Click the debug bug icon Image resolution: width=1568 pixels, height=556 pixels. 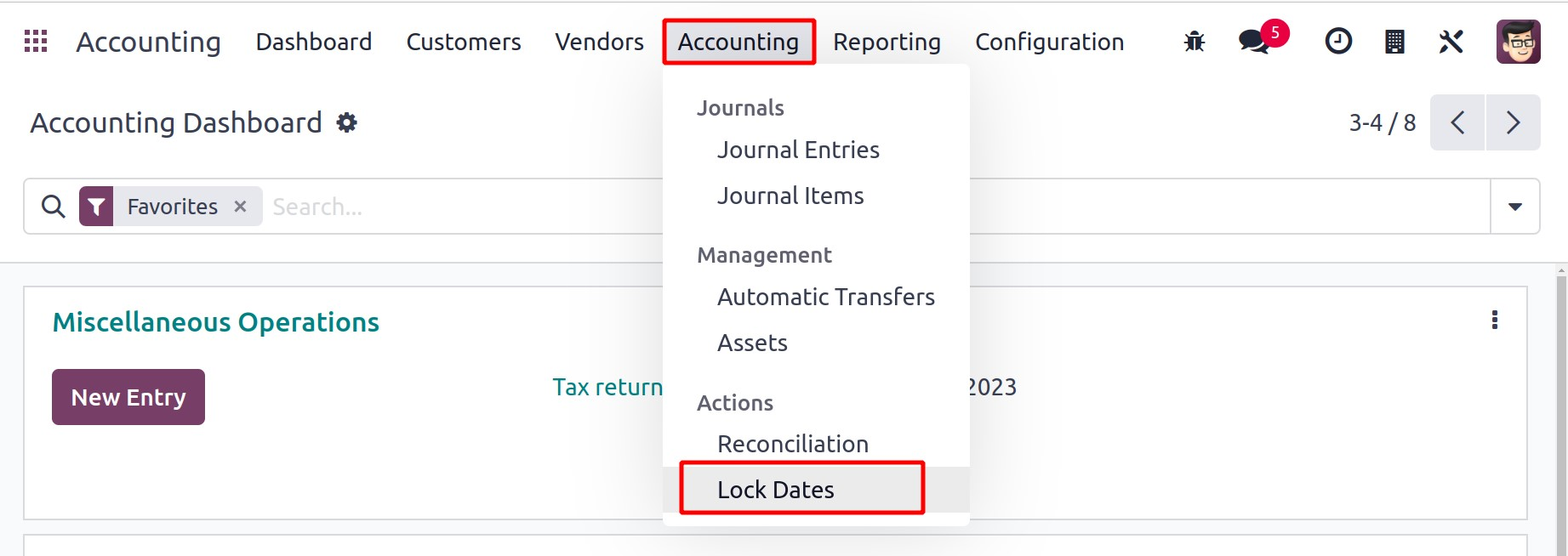pyautogui.click(x=1195, y=42)
